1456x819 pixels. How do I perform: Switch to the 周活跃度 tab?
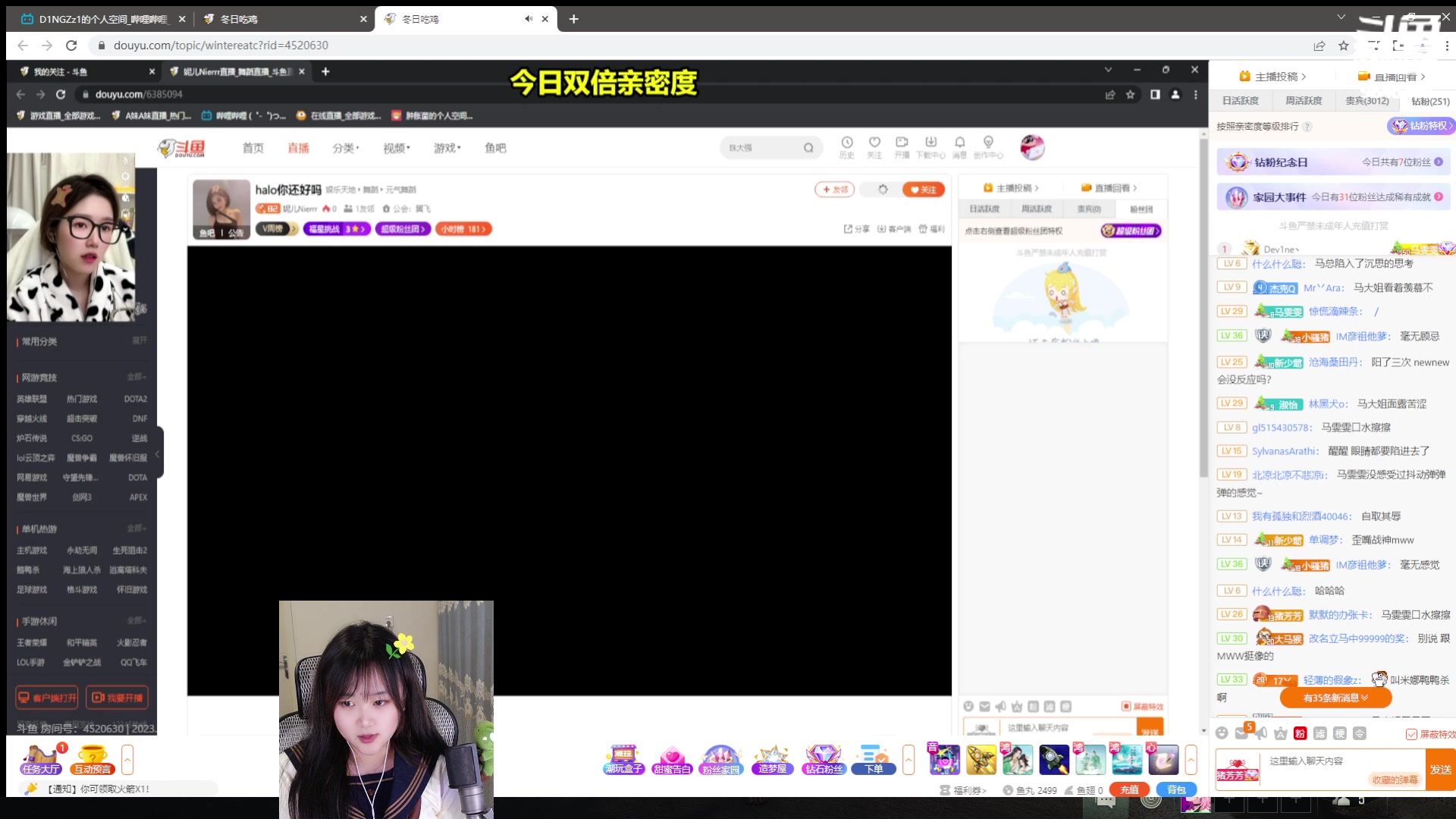tap(1304, 101)
